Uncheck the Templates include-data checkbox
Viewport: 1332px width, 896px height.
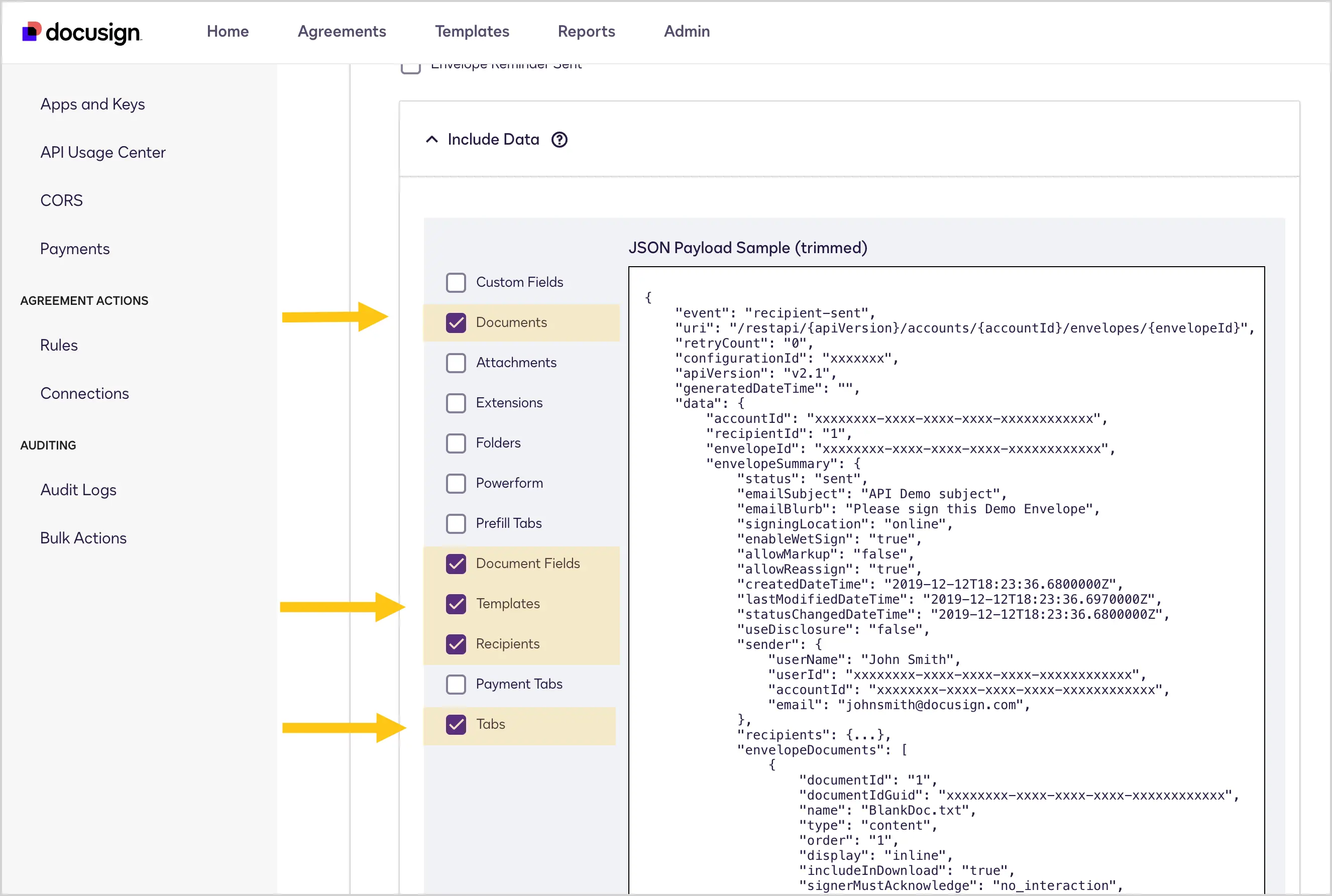(x=456, y=604)
